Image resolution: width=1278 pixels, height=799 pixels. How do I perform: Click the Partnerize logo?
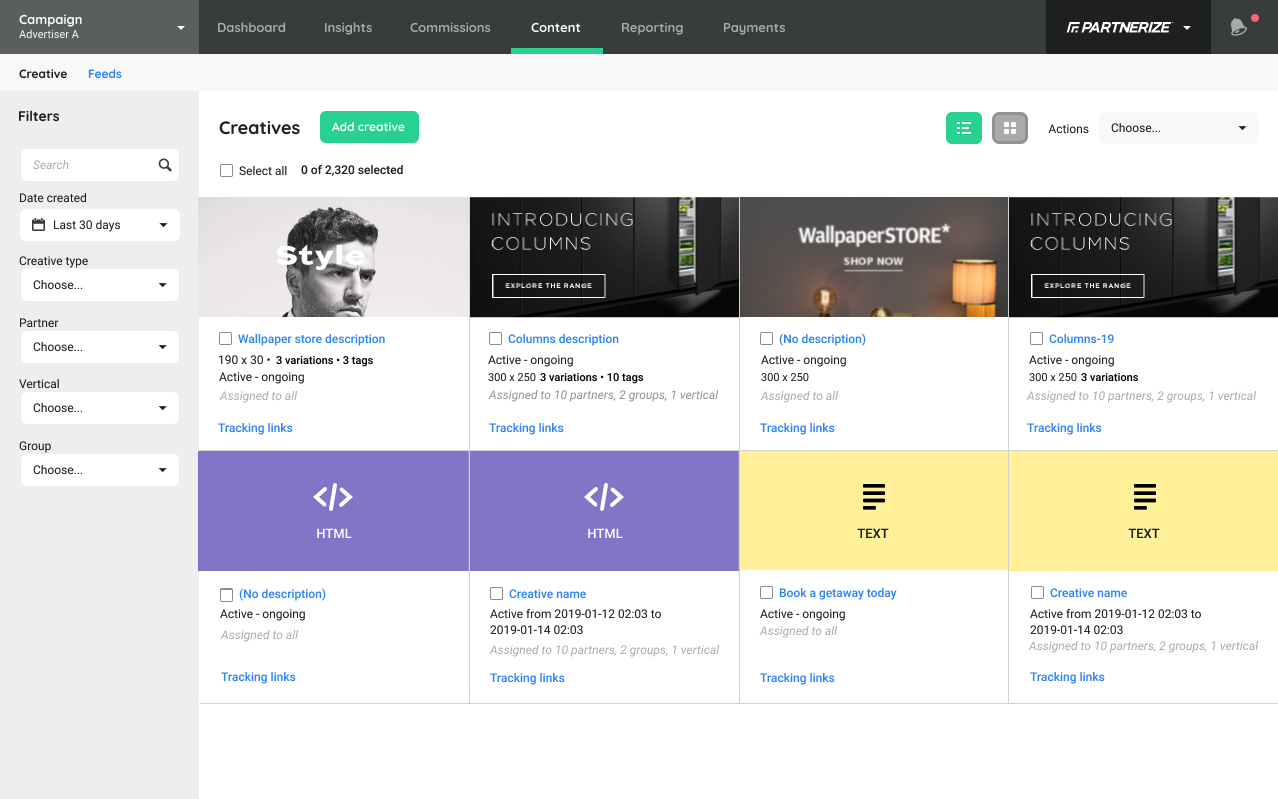point(1118,27)
